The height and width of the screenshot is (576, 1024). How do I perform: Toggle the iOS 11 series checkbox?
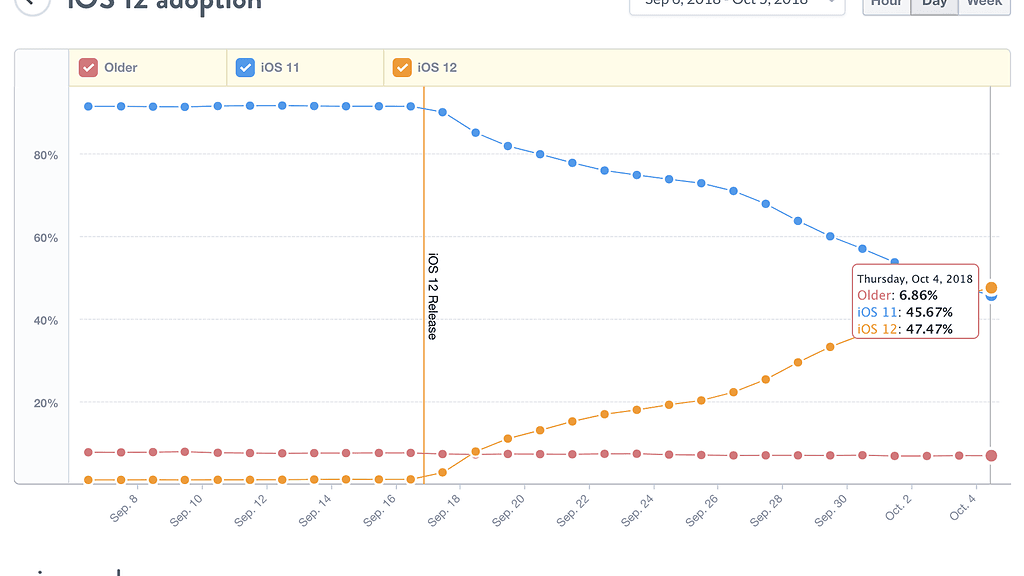(x=245, y=68)
